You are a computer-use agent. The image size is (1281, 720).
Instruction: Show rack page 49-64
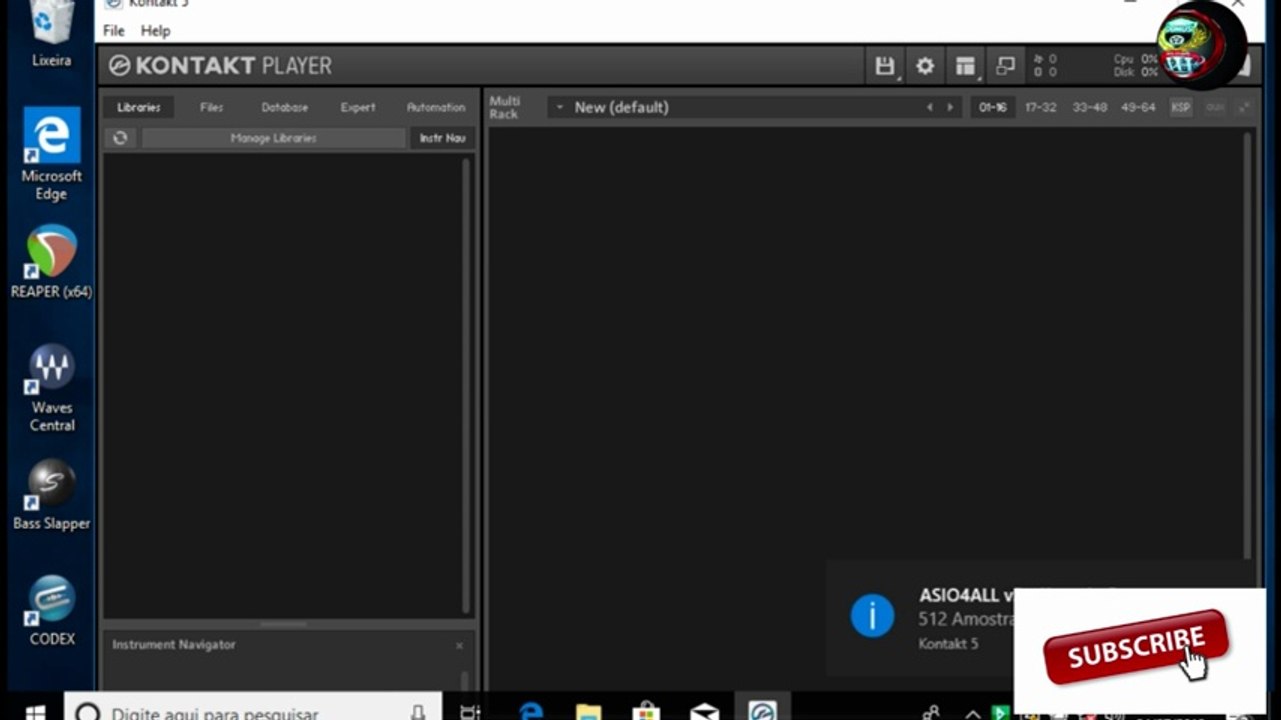(x=1138, y=107)
